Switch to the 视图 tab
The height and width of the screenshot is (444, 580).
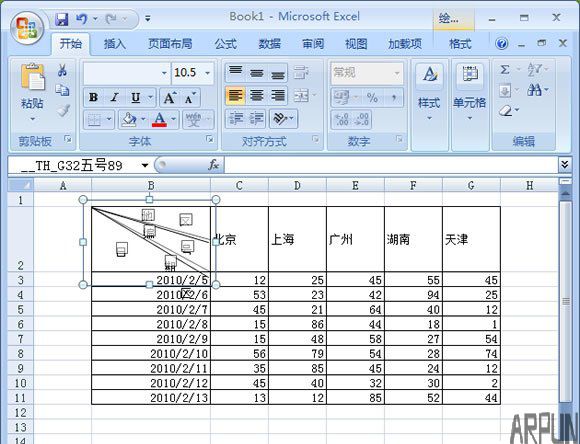356,44
